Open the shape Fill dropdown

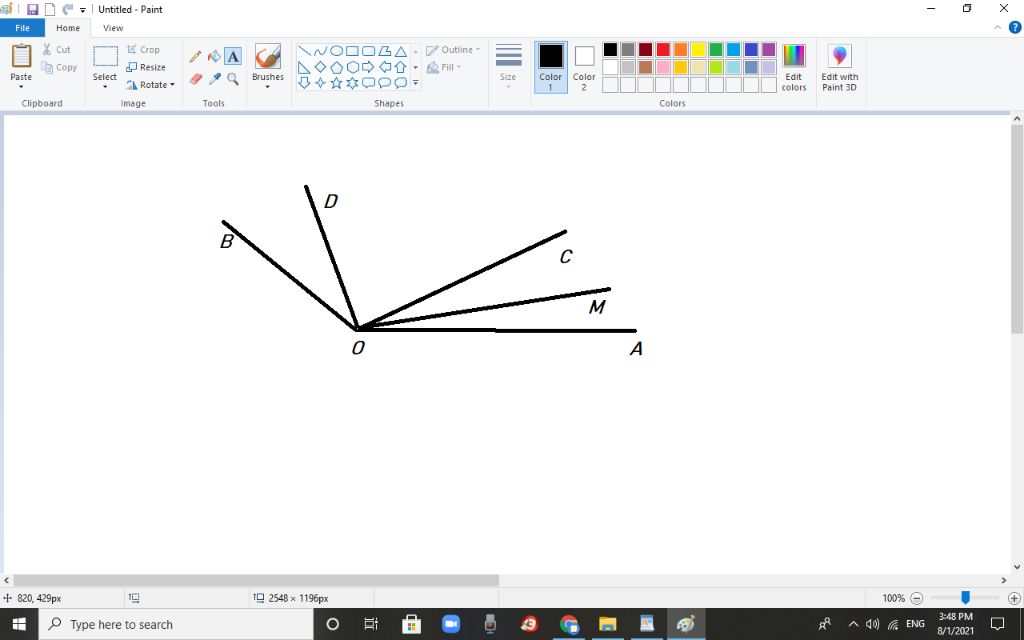(x=444, y=67)
